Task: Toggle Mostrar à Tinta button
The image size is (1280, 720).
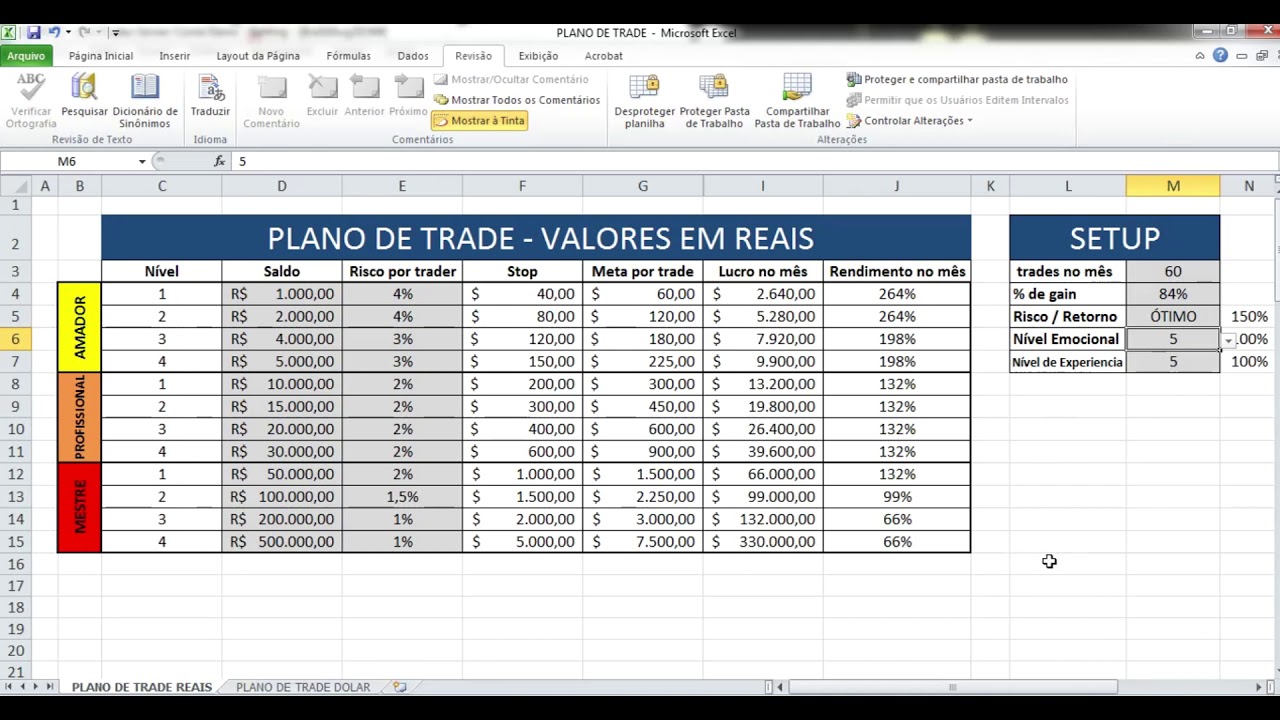Action: [x=479, y=120]
